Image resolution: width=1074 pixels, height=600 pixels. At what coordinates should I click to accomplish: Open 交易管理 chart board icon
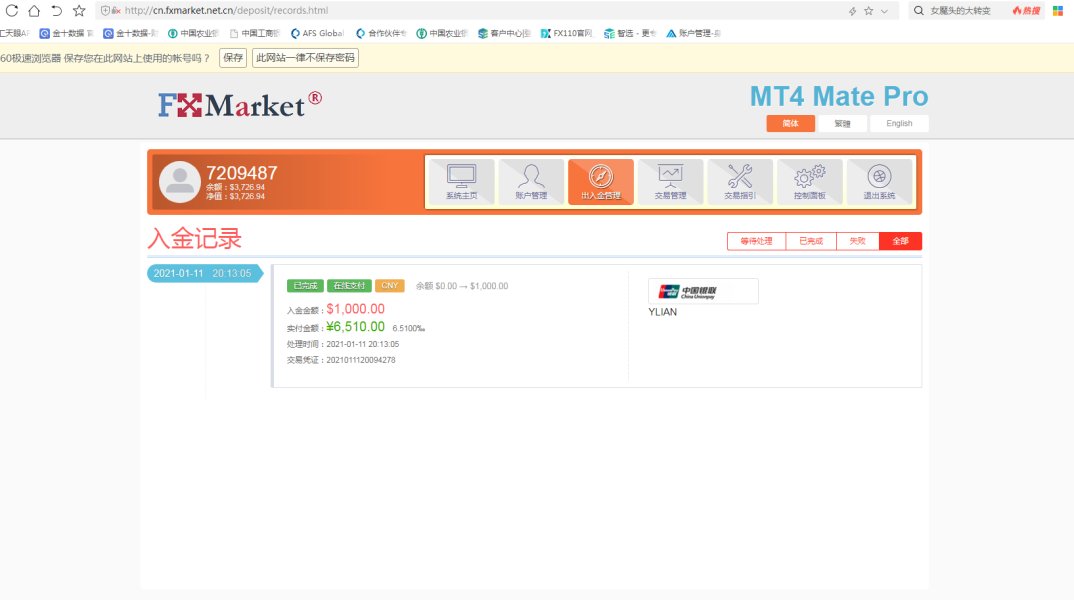pyautogui.click(x=670, y=182)
